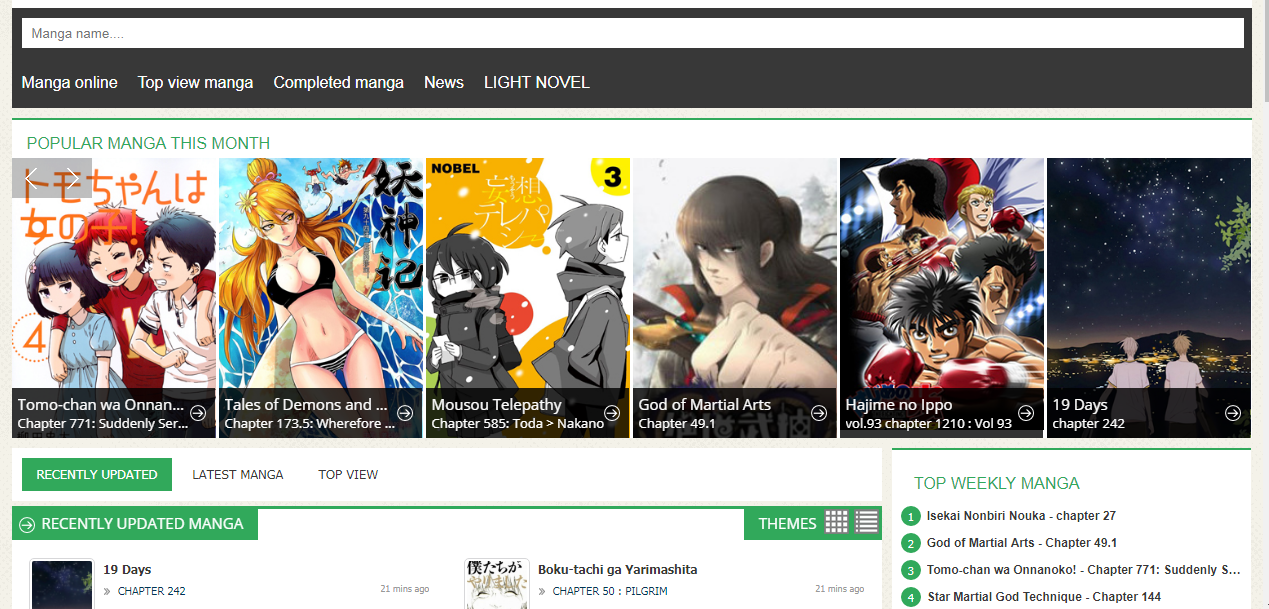Click Boku-tachi ga Yarimashita small thumbnail
The width and height of the screenshot is (1269, 609).
pyautogui.click(x=497, y=585)
